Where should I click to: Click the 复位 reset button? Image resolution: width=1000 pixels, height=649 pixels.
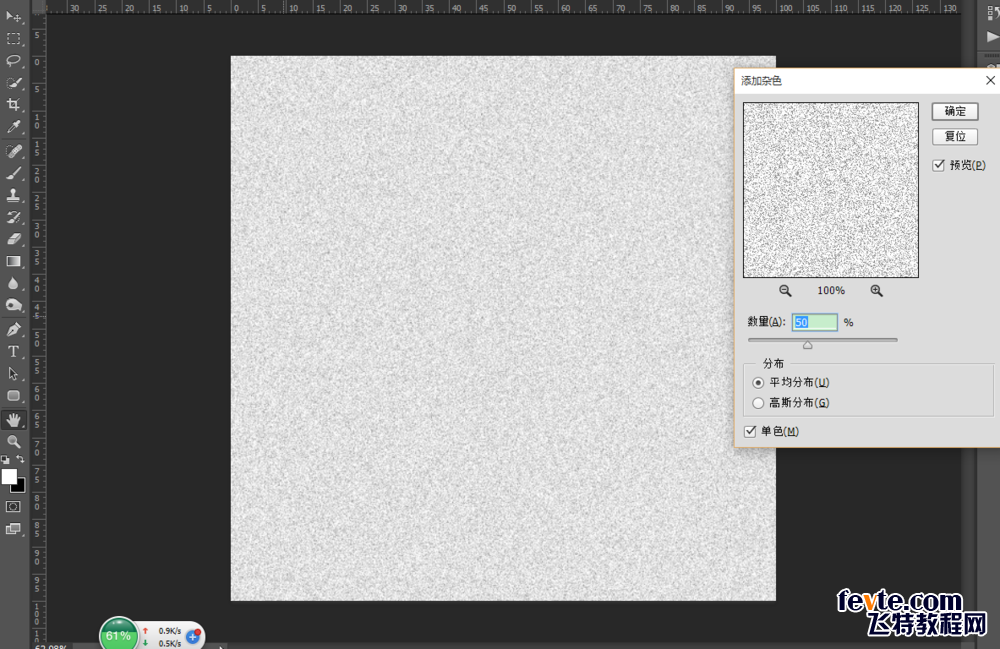955,136
